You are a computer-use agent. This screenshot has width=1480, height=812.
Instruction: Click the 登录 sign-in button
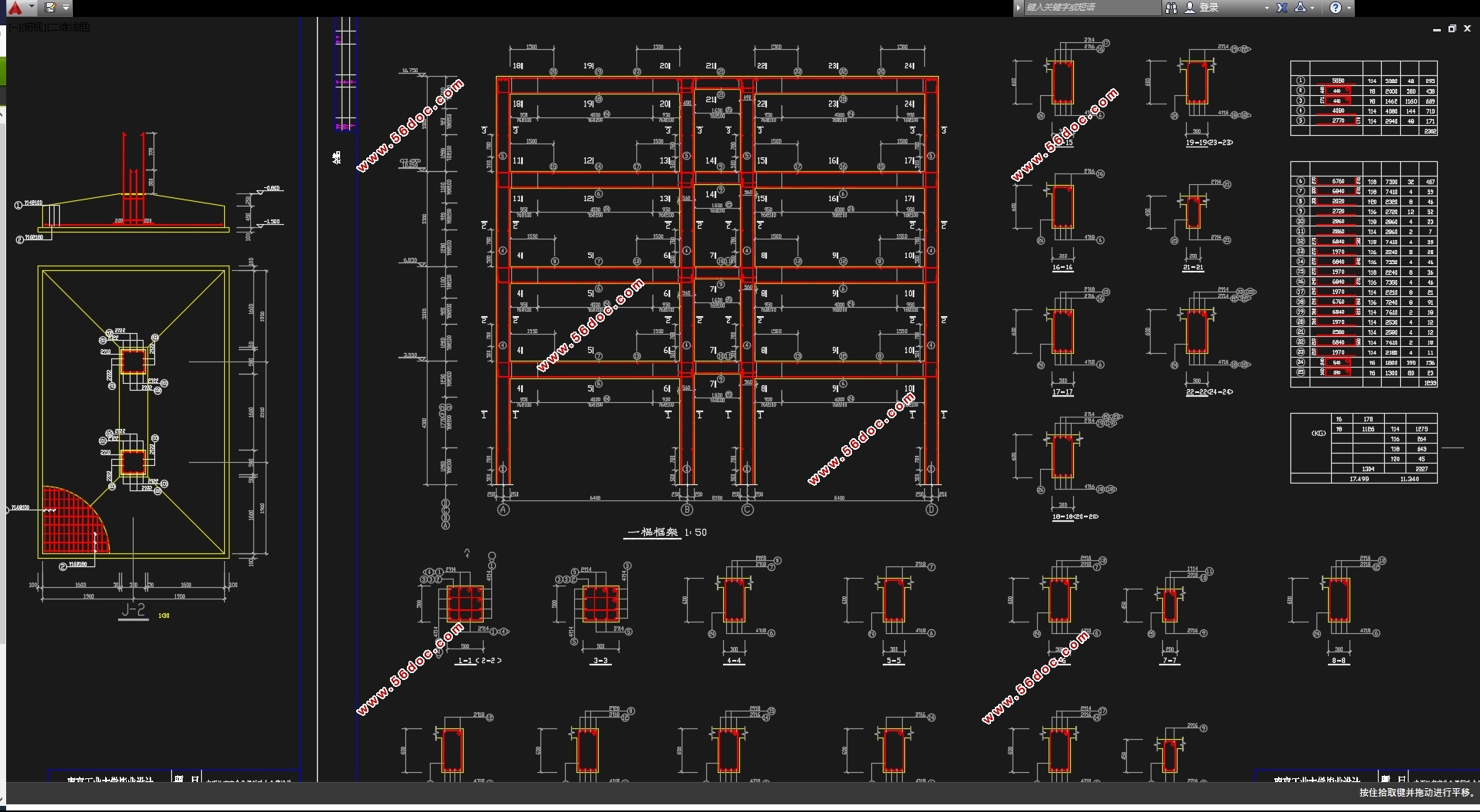point(1202,8)
